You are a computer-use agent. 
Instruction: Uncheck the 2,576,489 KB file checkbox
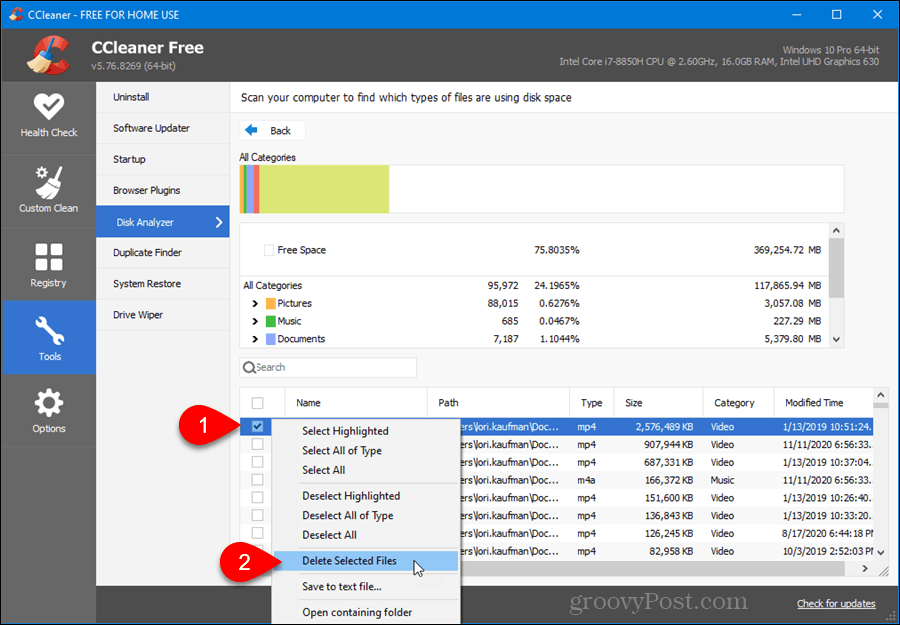point(257,426)
